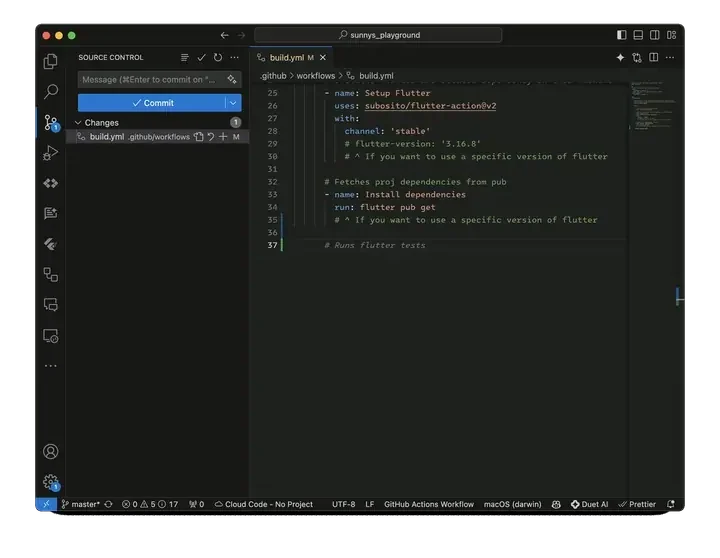Click View as Tree list icon
The width and height of the screenshot is (720, 558).
tap(185, 57)
